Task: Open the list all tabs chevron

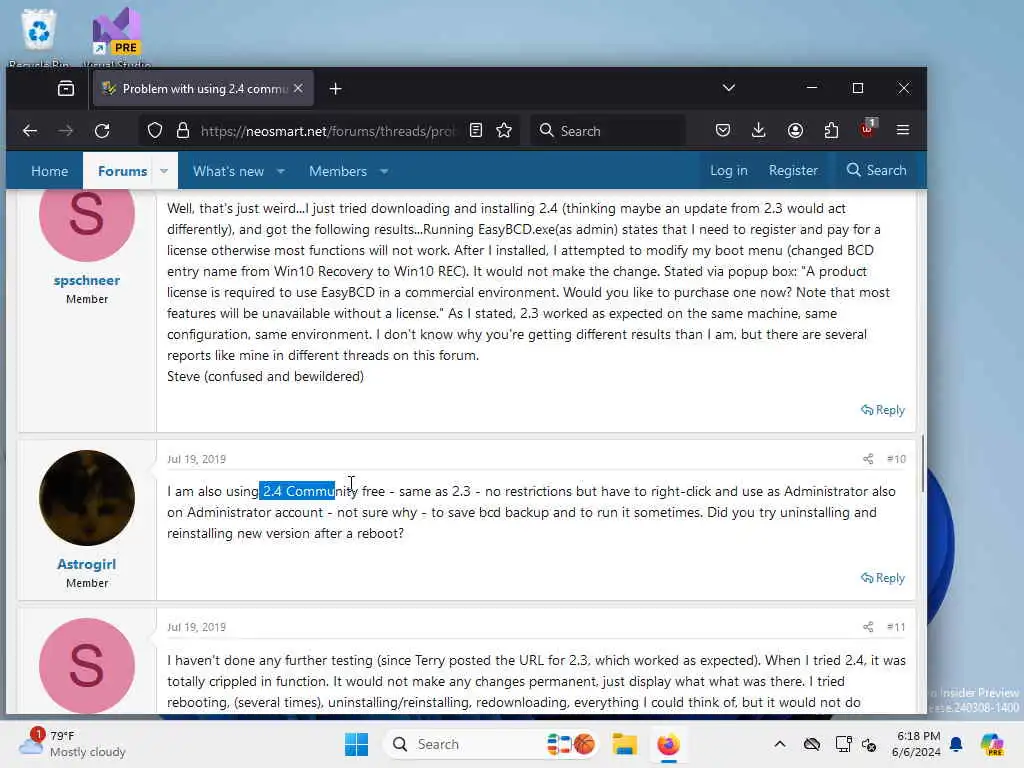Action: (x=729, y=88)
